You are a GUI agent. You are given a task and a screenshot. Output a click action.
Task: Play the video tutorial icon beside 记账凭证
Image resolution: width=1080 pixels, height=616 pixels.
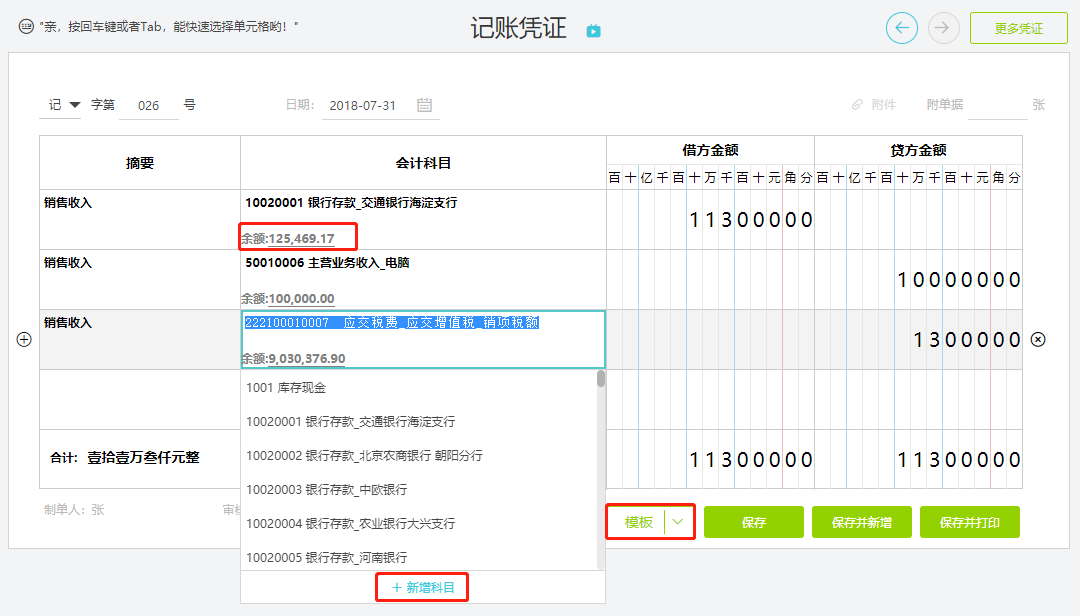click(x=594, y=31)
